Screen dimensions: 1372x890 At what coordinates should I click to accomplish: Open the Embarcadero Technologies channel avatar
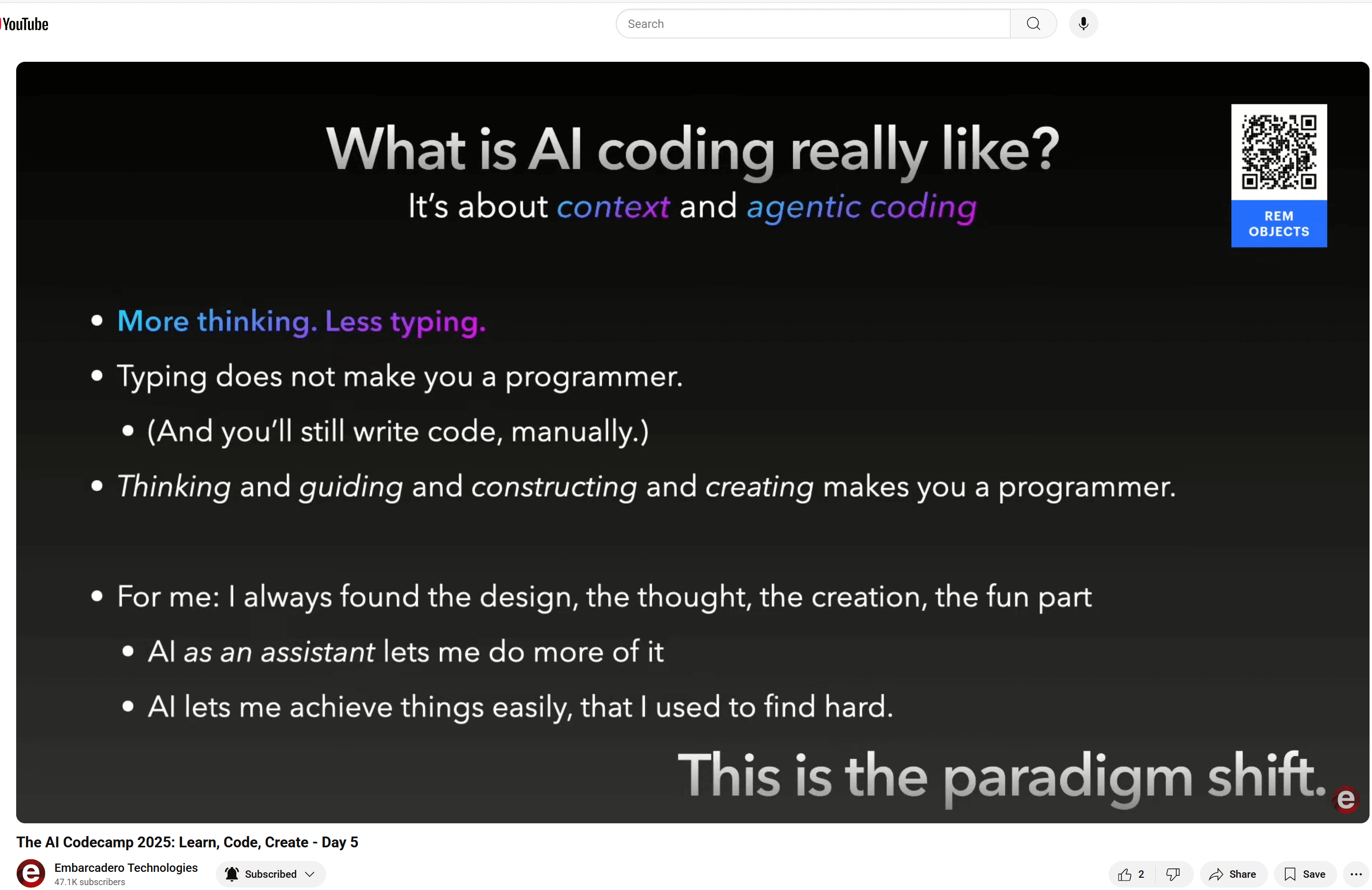click(x=30, y=874)
